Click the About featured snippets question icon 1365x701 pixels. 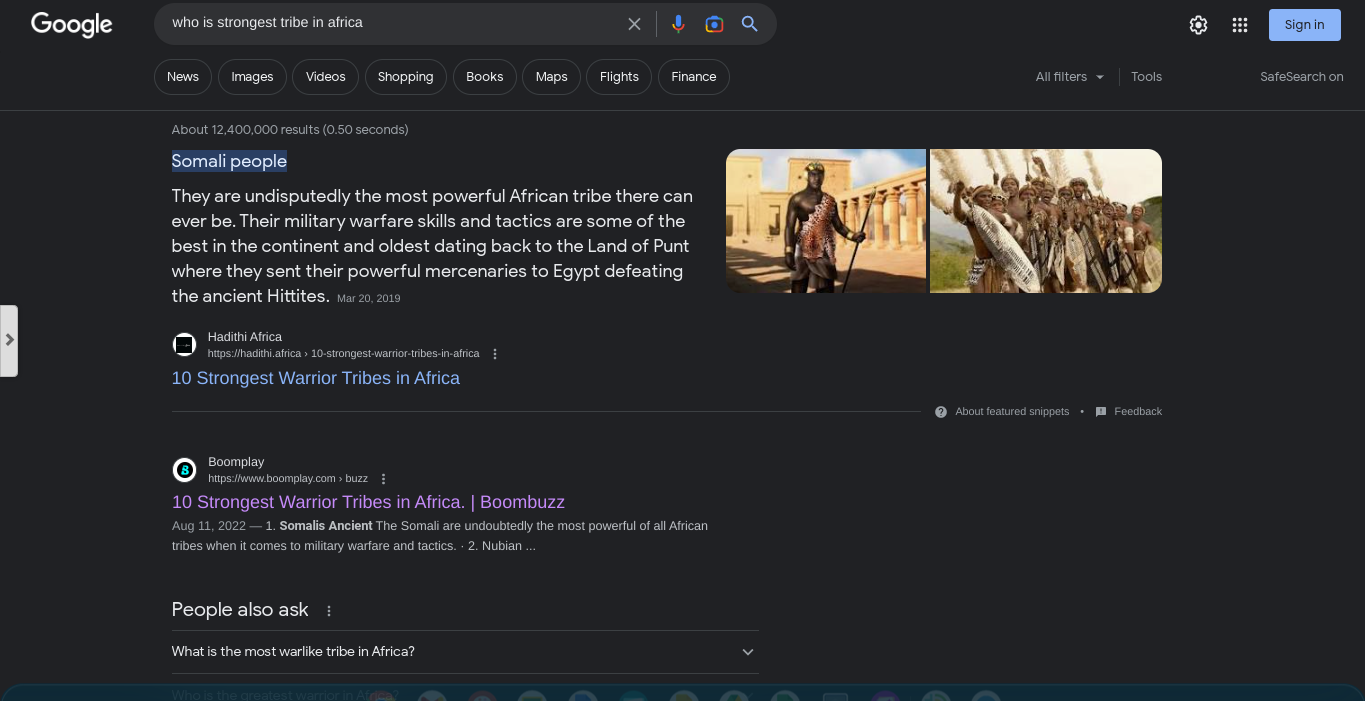point(941,412)
